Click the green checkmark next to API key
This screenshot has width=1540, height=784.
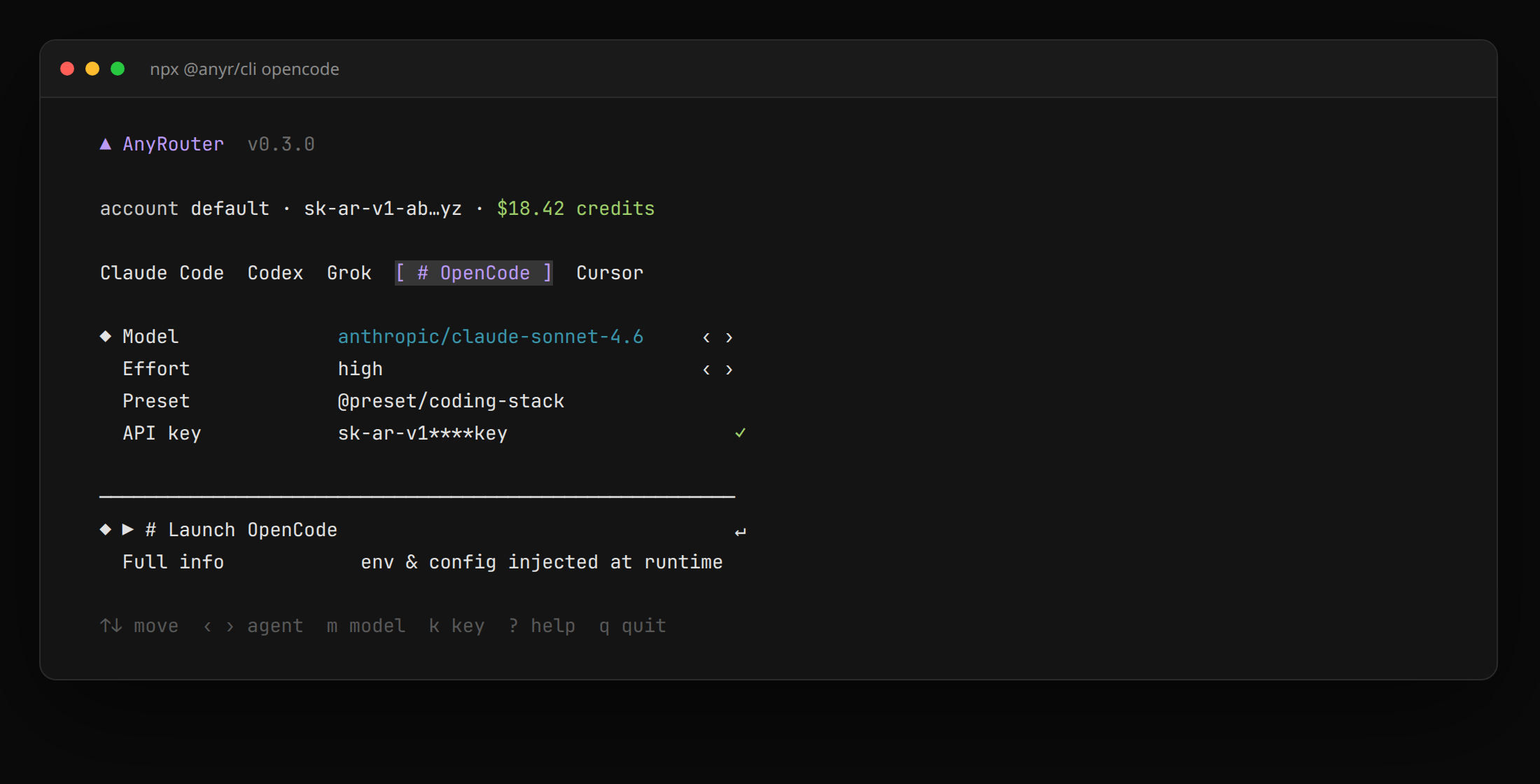tap(740, 433)
